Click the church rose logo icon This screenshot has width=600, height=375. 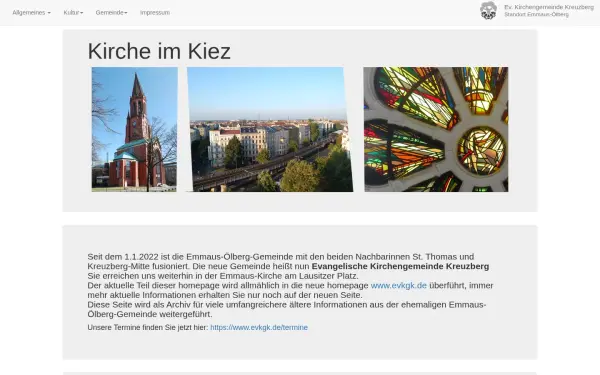pos(488,10)
